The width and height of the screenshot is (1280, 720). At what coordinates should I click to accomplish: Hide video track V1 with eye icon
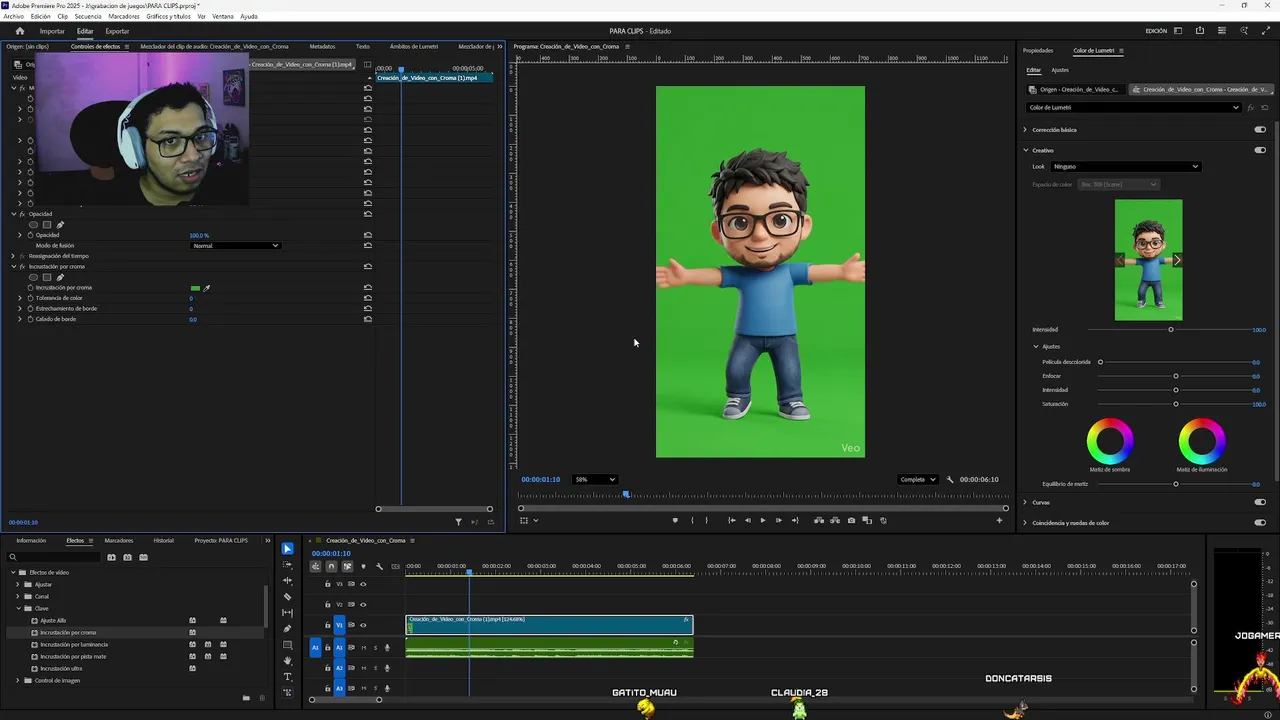pos(363,625)
